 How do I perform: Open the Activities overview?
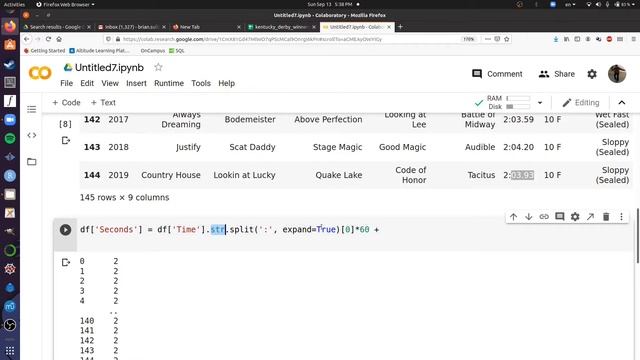(14, 4)
